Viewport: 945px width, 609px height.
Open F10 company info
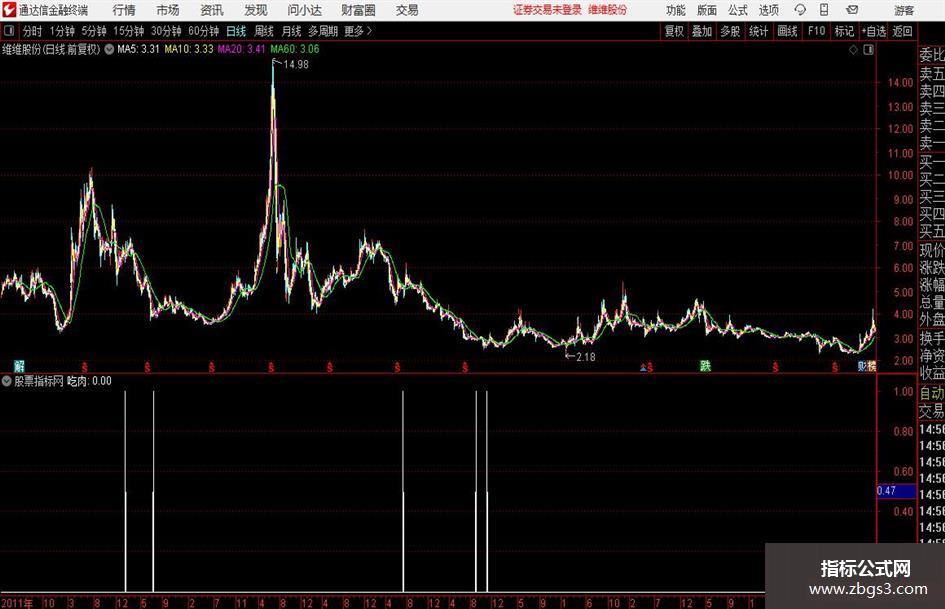pos(816,31)
